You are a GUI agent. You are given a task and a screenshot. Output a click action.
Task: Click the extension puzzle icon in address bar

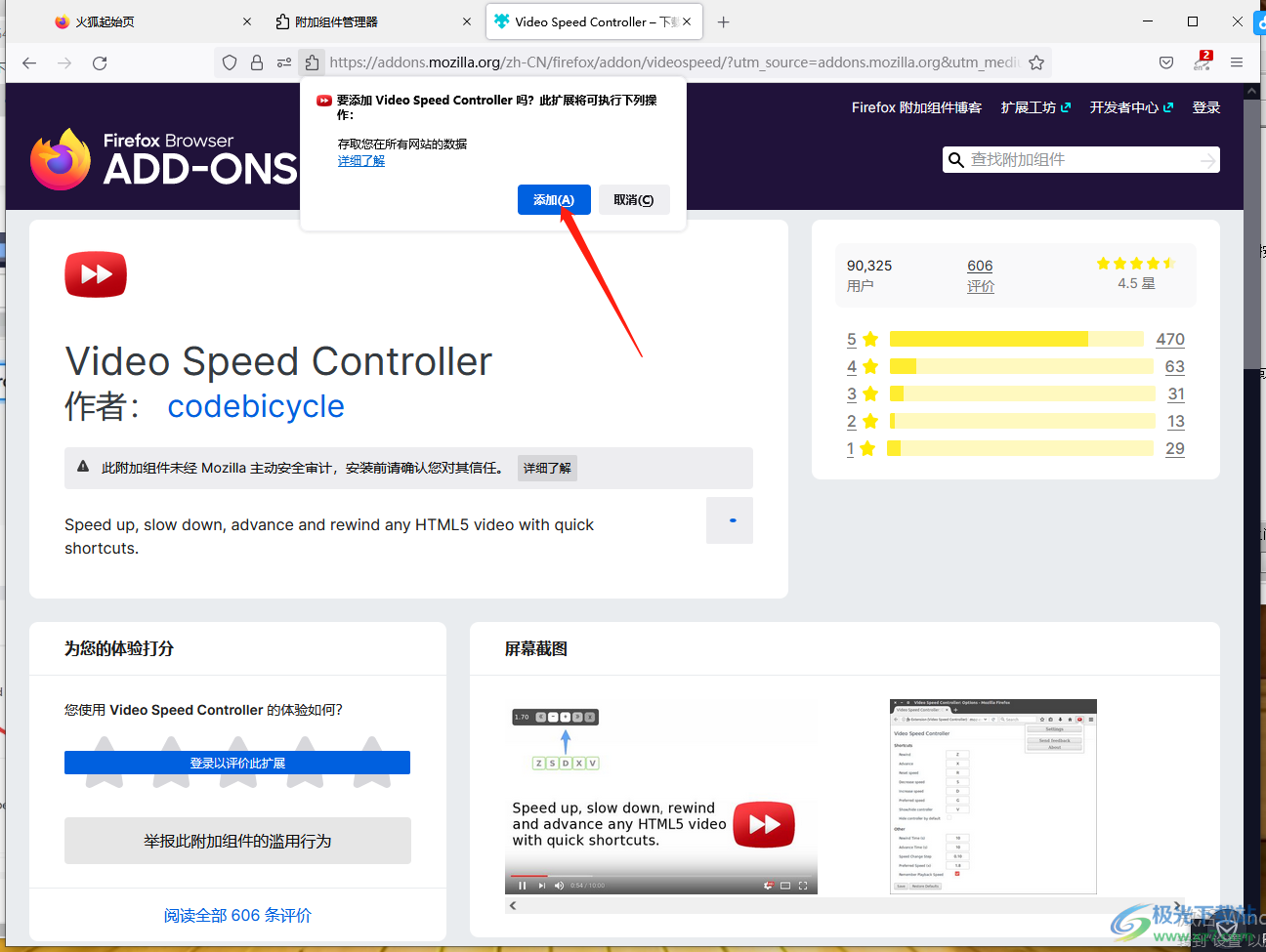[x=312, y=62]
